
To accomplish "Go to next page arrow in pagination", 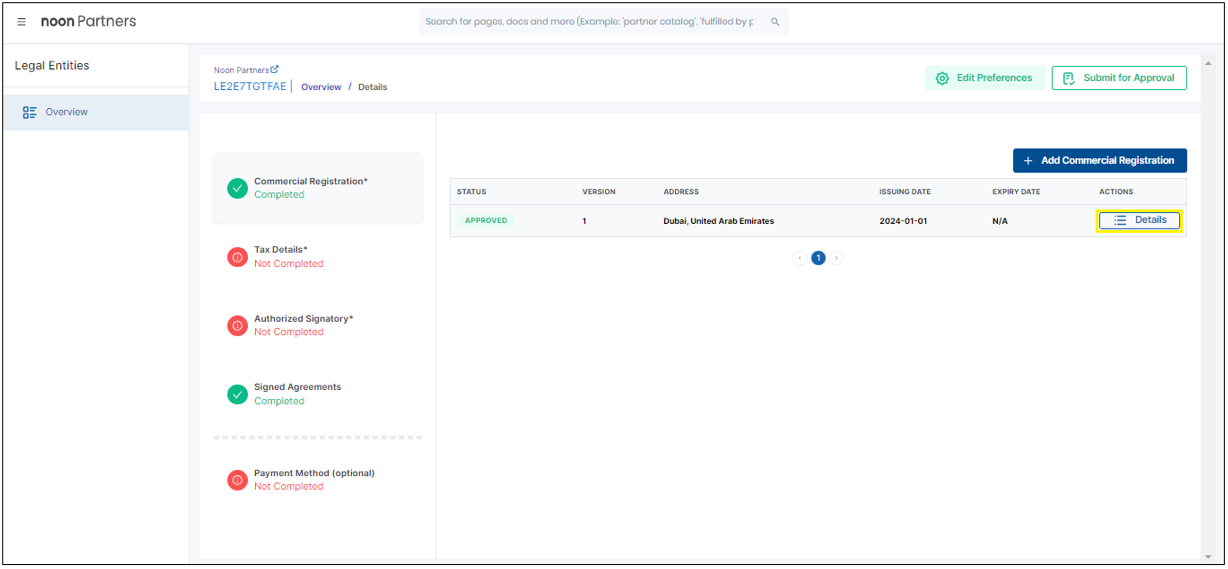I will tap(837, 258).
